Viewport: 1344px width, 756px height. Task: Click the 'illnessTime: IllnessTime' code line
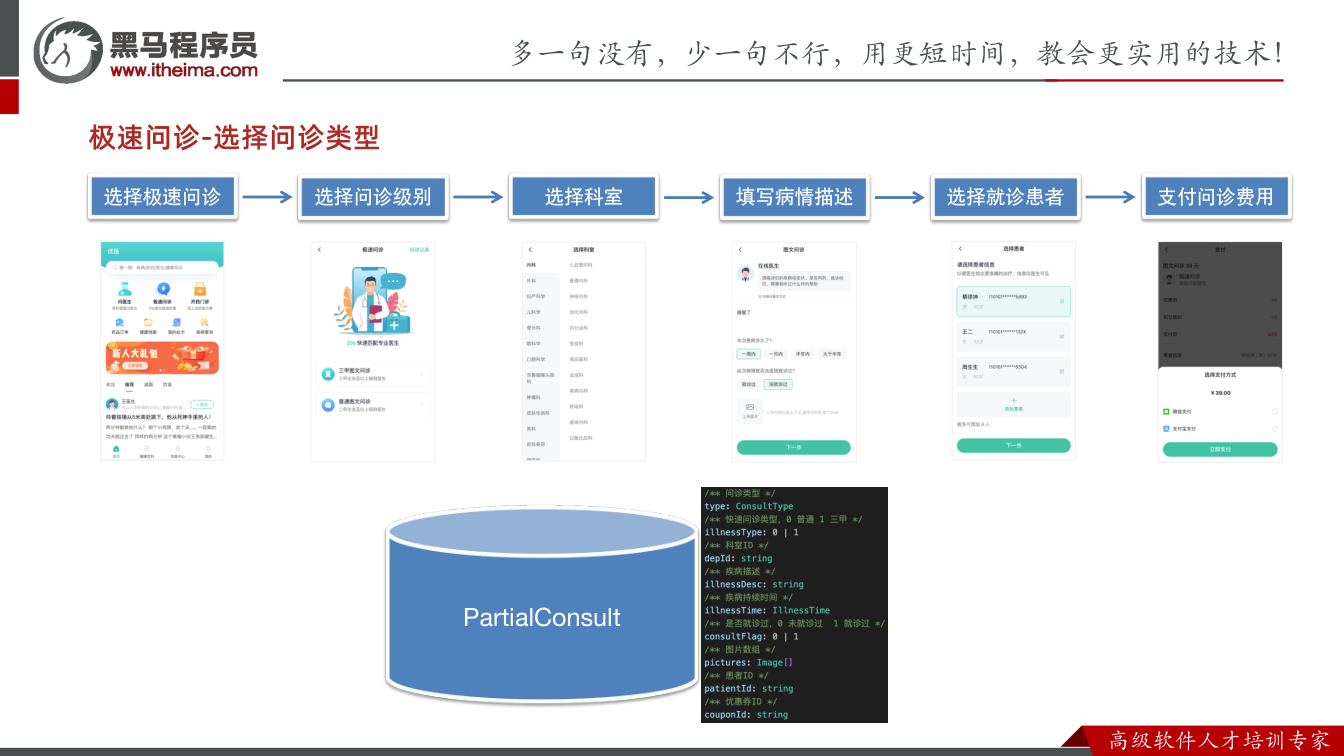click(x=767, y=610)
